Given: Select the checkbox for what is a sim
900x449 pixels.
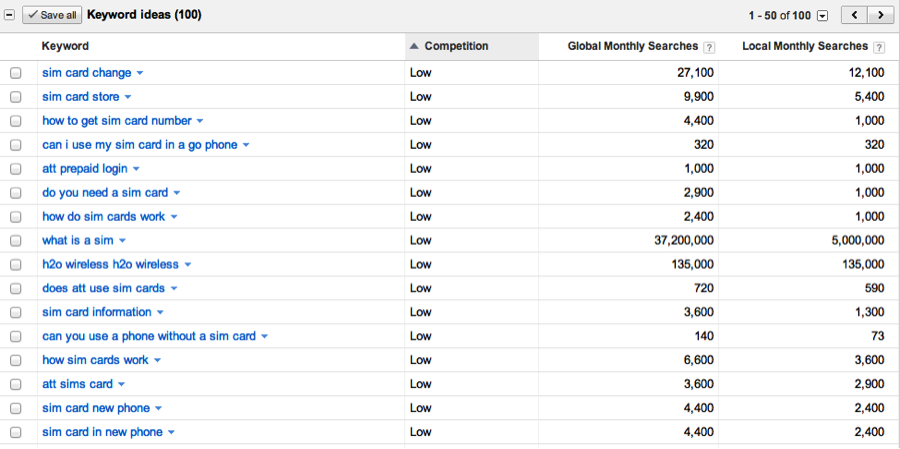Looking at the screenshot, I should point(15,241).
